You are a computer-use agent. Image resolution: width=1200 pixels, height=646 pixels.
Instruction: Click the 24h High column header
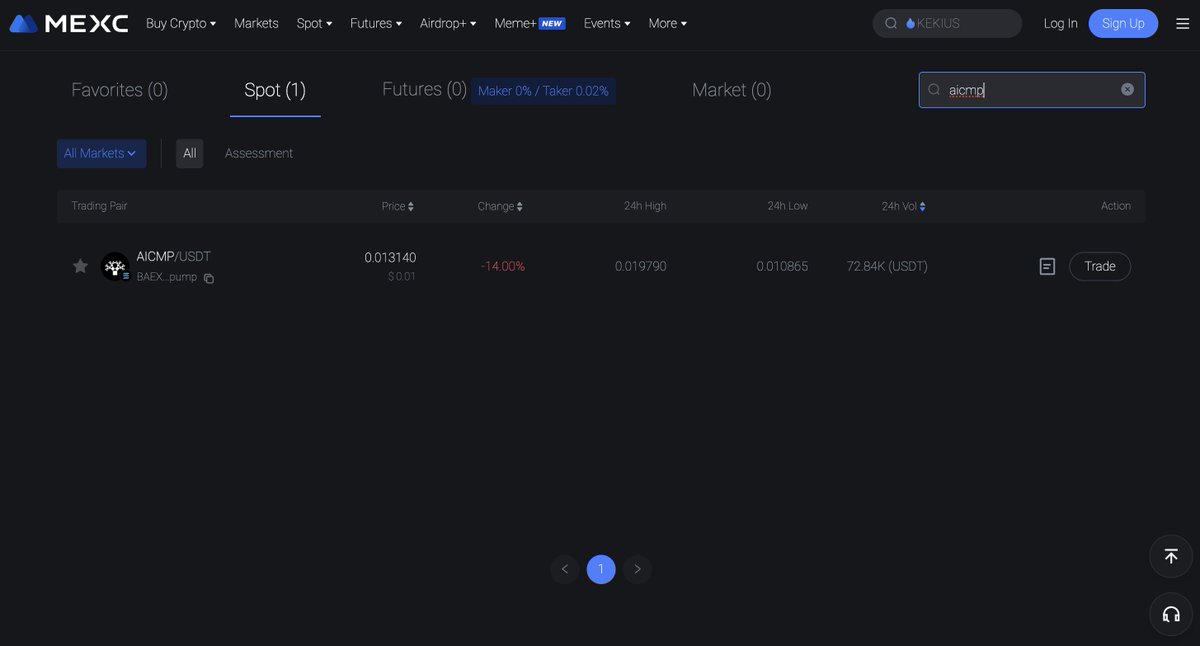click(x=645, y=206)
